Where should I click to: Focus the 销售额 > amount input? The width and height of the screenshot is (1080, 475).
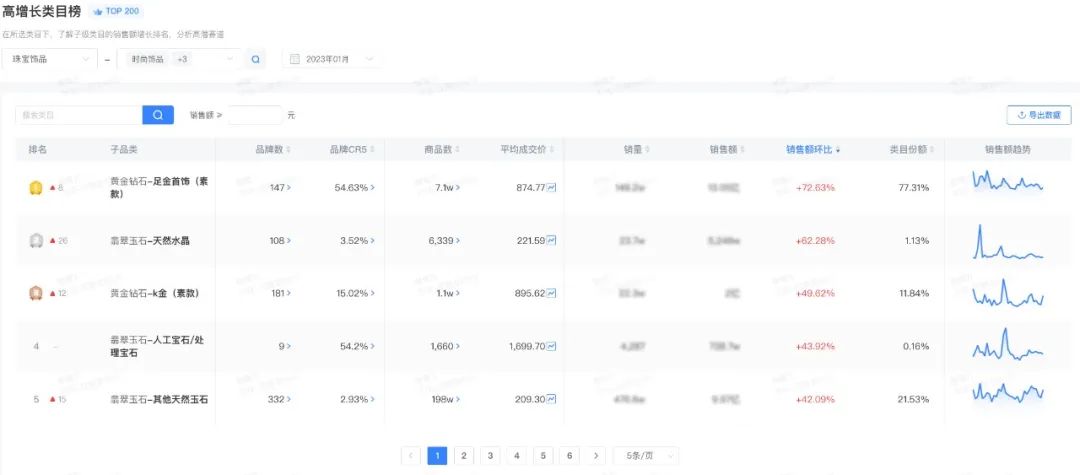click(255, 115)
